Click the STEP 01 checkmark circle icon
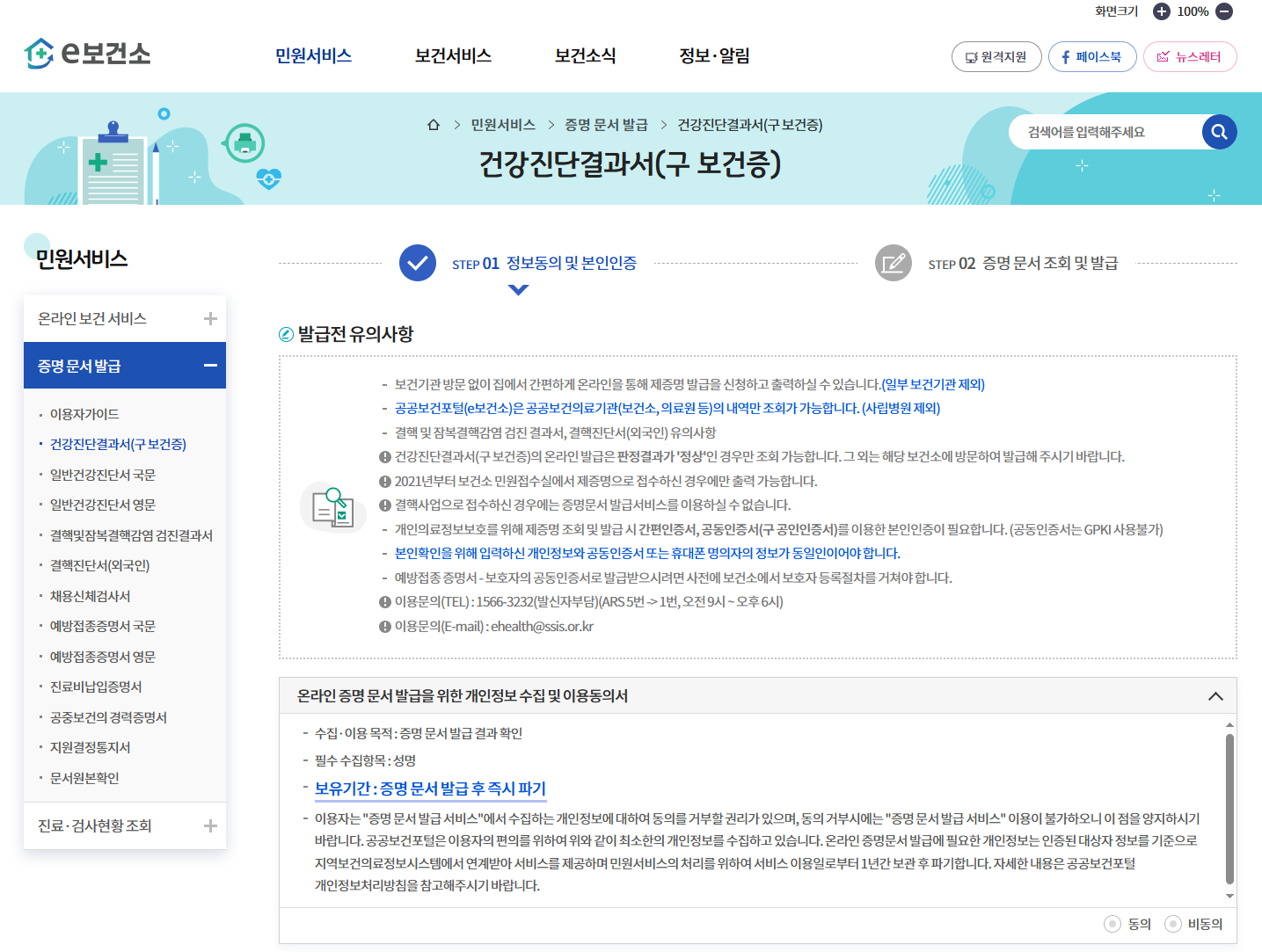Screen dimensions: 1262x952 pos(418,263)
